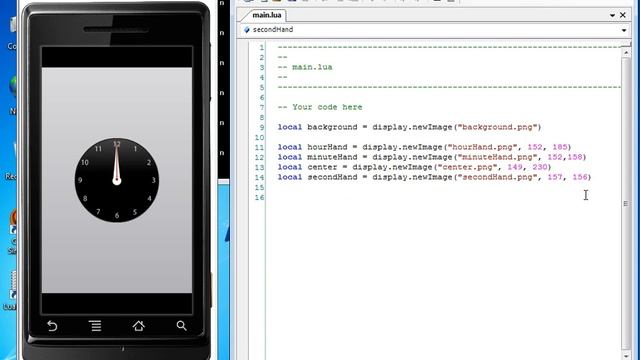Click the value 230 on line 13
The width and height of the screenshot is (640, 360).
[x=540, y=167]
